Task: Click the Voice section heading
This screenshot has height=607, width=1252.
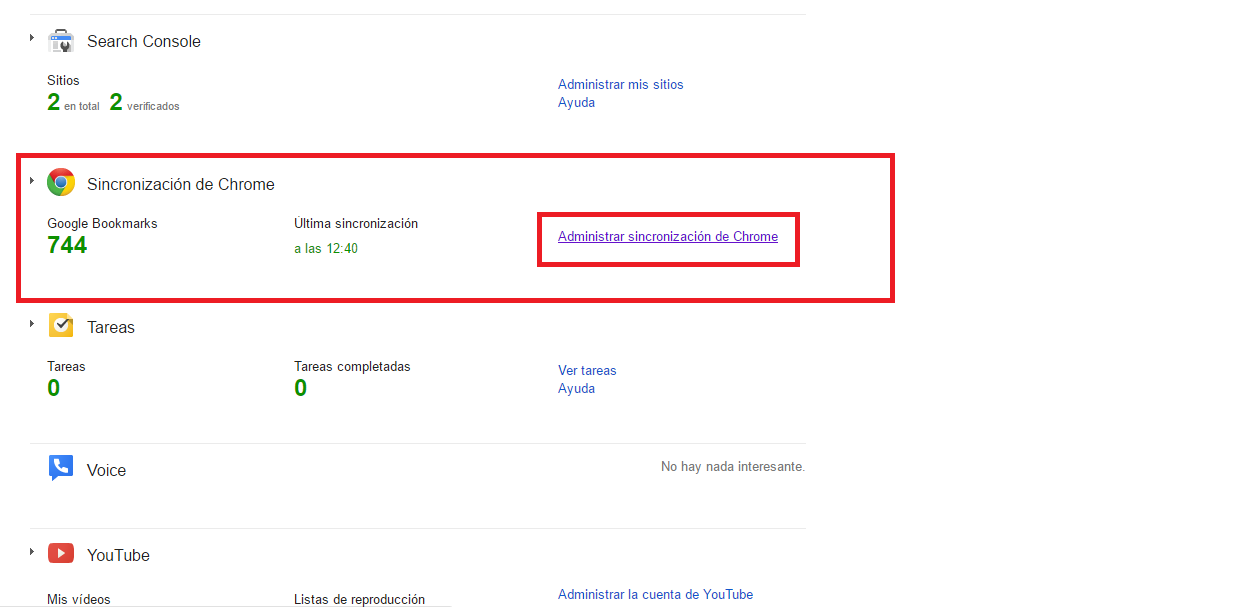Action: (107, 470)
